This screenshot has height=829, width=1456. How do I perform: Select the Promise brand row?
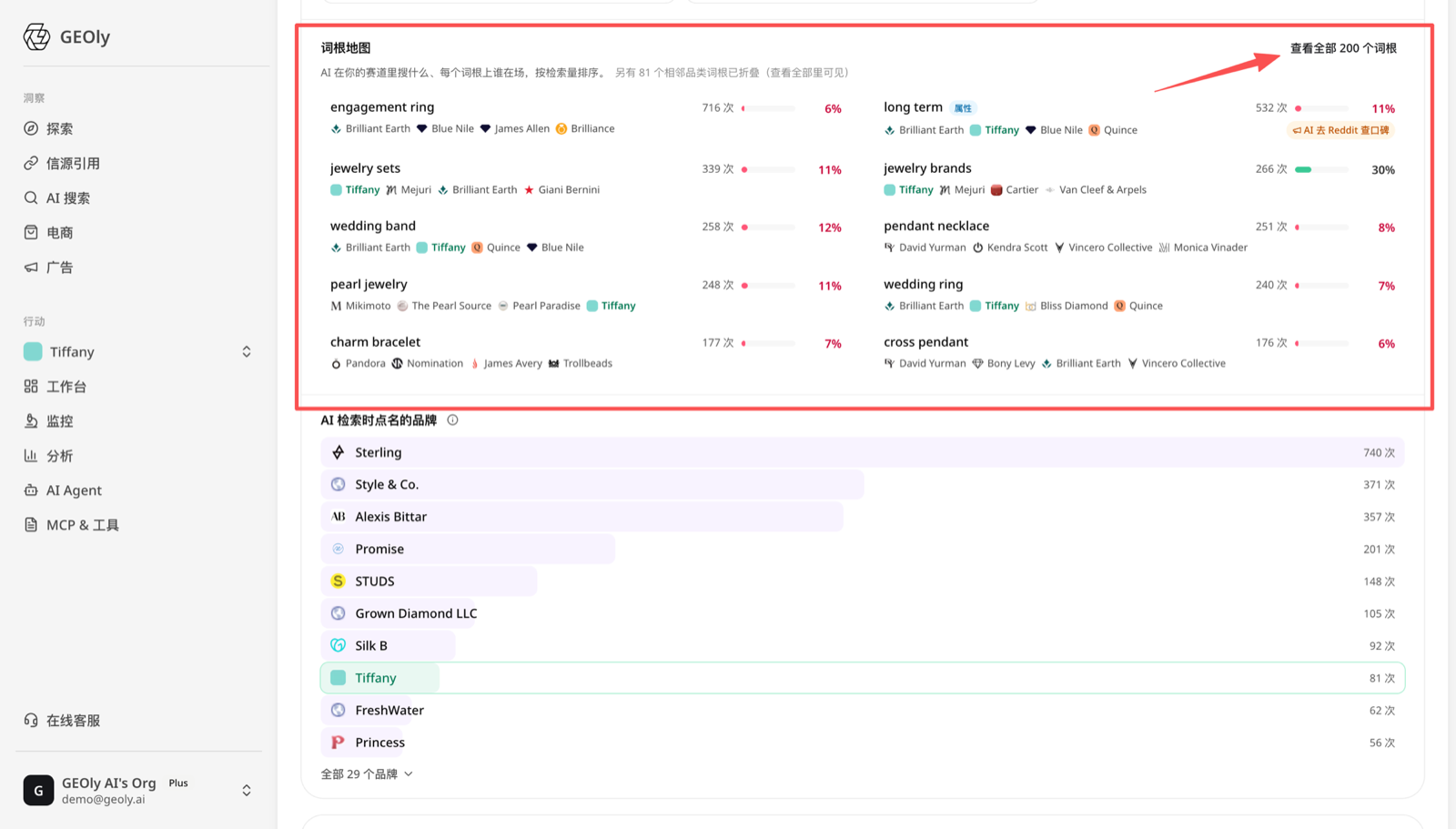click(862, 550)
